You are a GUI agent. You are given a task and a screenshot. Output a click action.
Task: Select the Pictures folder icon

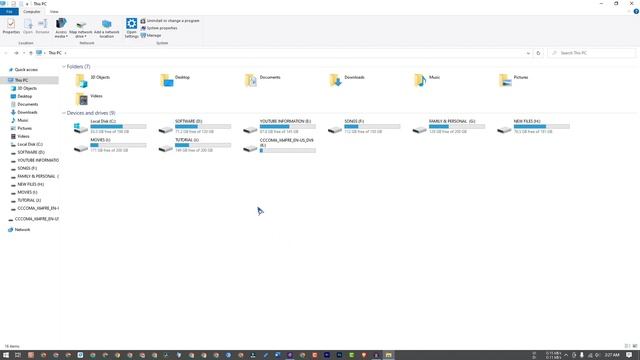coord(505,80)
